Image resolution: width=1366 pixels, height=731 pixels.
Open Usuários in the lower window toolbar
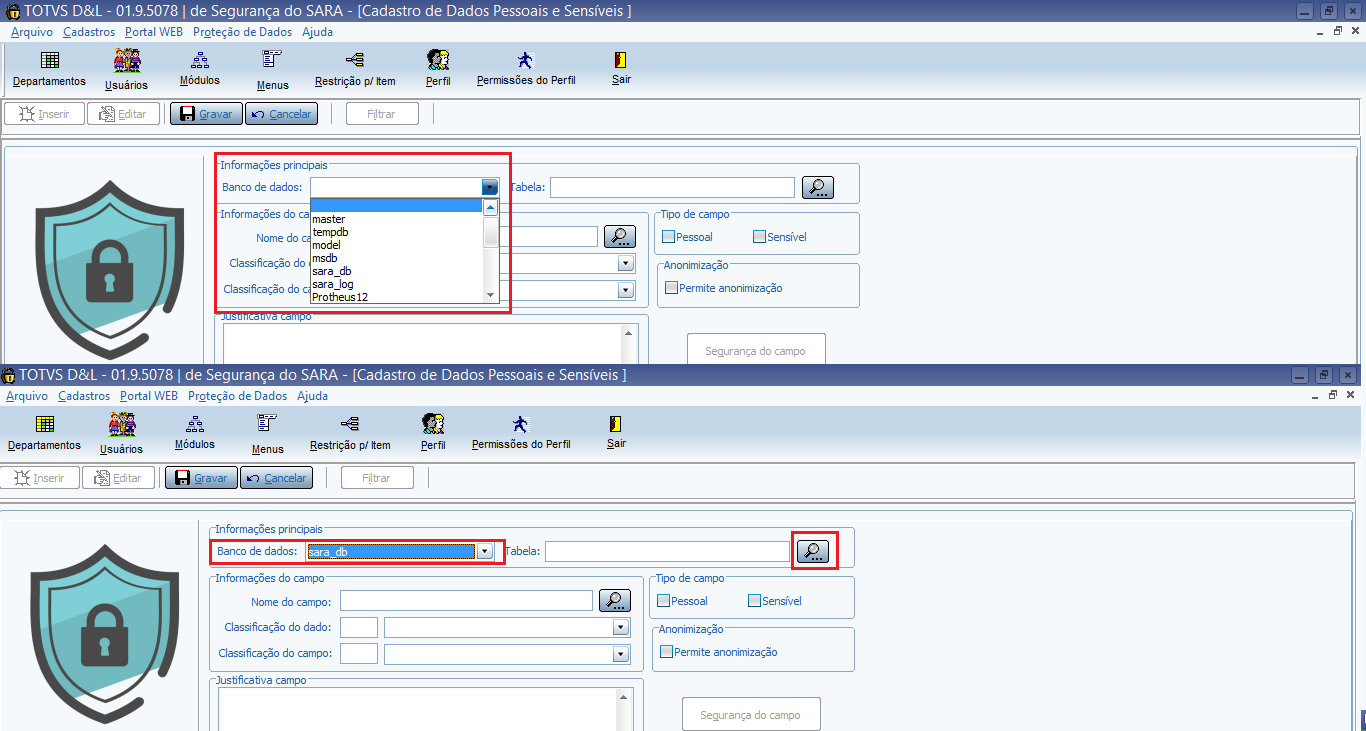121,435
